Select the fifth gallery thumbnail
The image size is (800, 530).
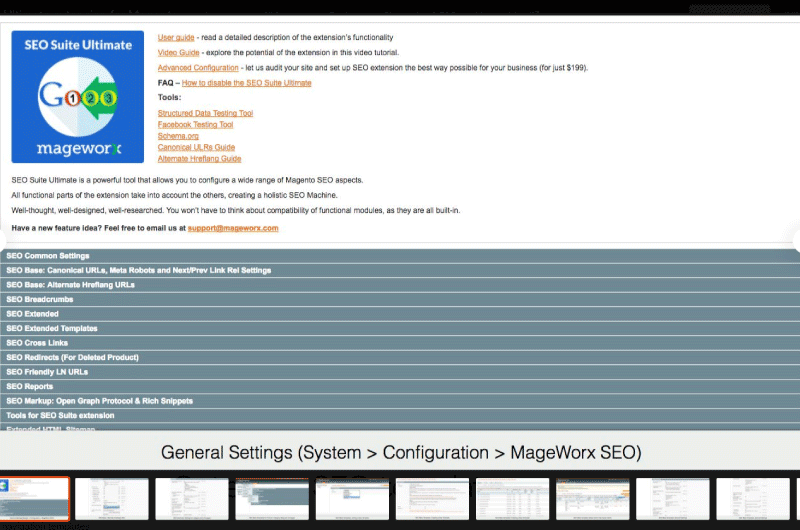pos(352,499)
